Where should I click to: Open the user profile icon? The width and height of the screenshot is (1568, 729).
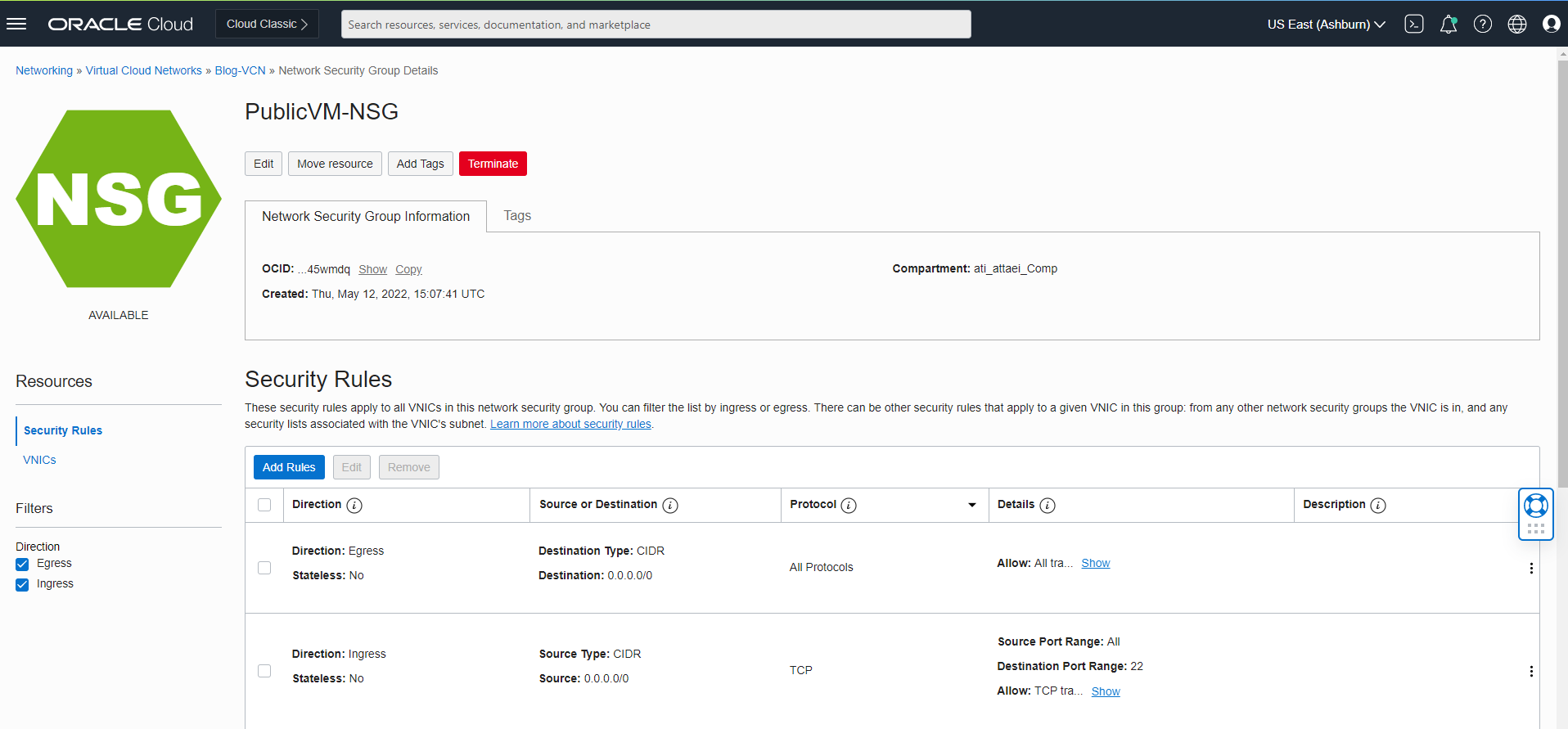click(x=1551, y=24)
